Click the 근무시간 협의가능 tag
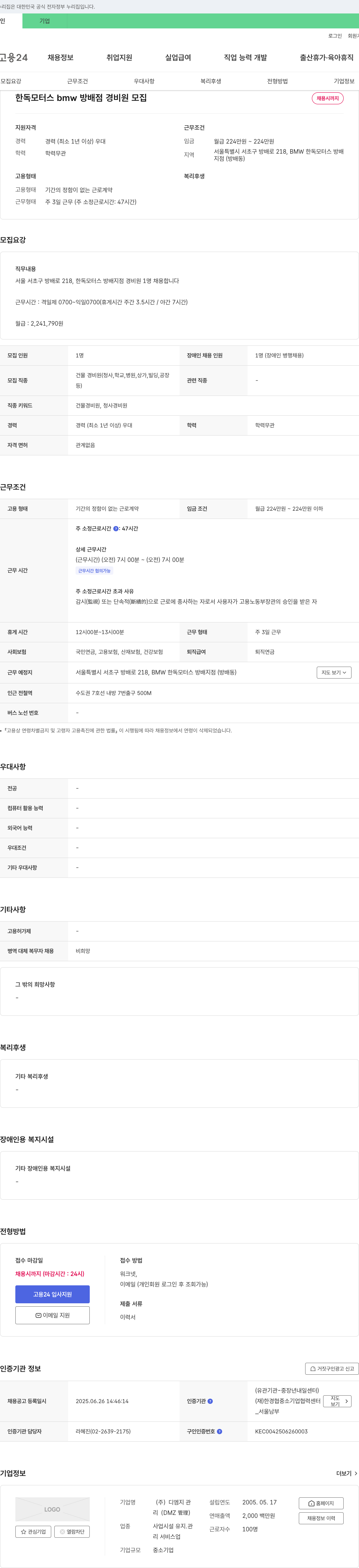 [x=94, y=571]
